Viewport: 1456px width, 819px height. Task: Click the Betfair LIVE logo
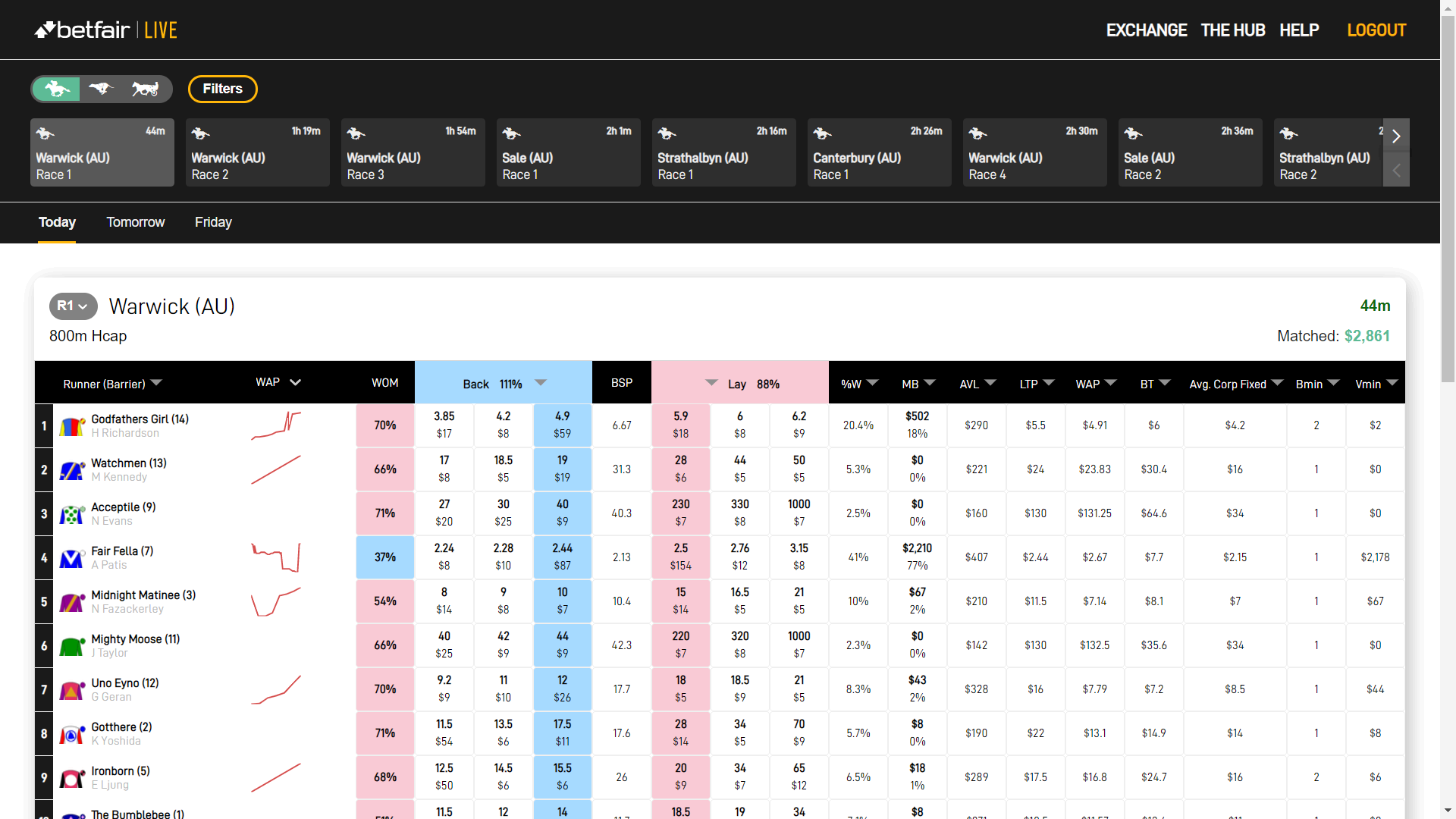[105, 30]
